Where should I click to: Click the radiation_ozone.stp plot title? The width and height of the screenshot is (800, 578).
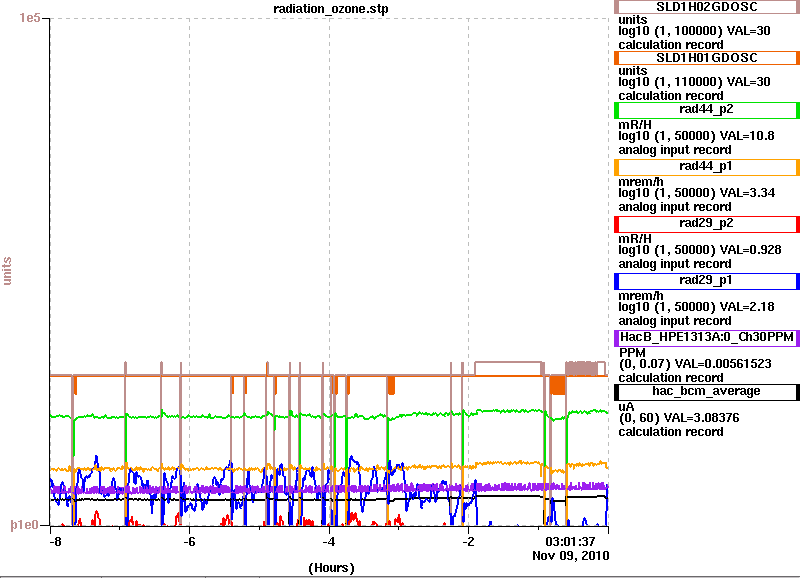point(331,9)
